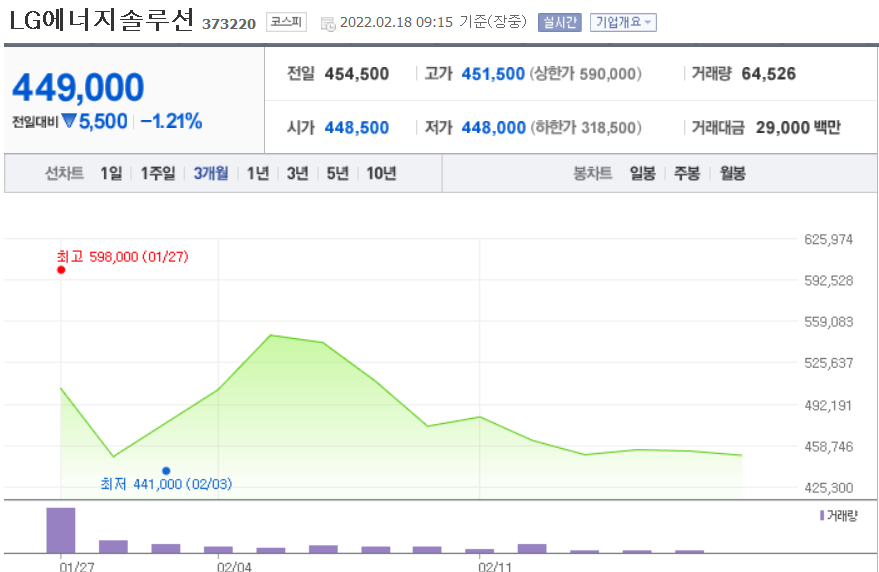Switch to 일봉 candle chart

642,173
